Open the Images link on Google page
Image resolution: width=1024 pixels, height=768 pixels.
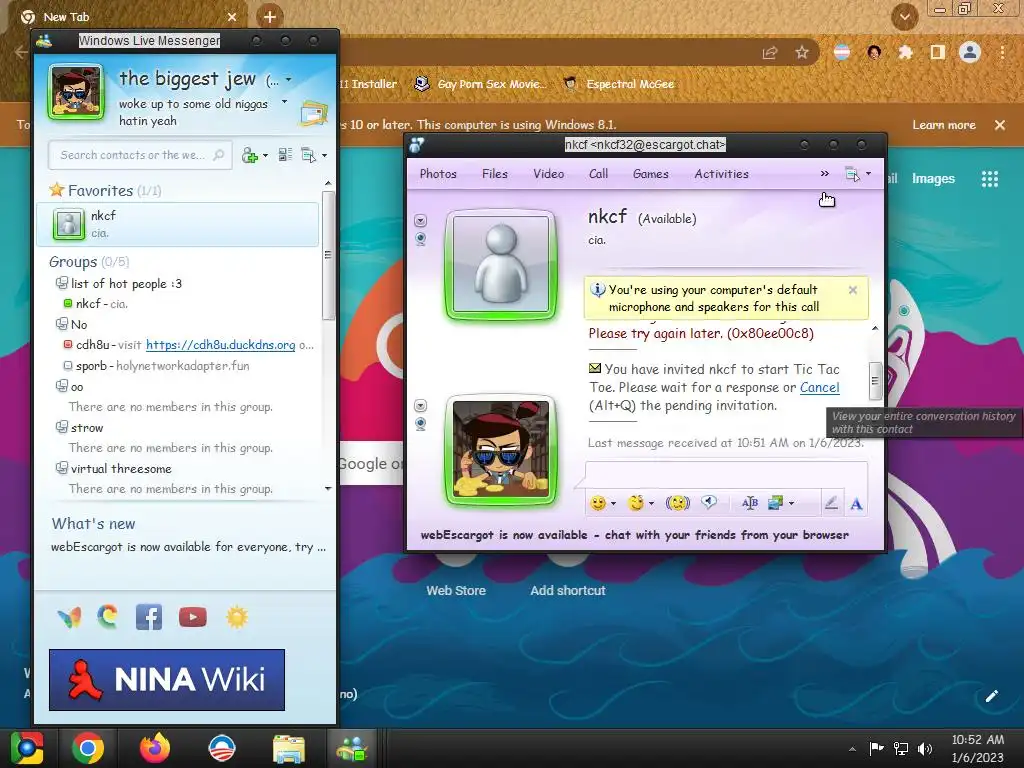click(933, 179)
